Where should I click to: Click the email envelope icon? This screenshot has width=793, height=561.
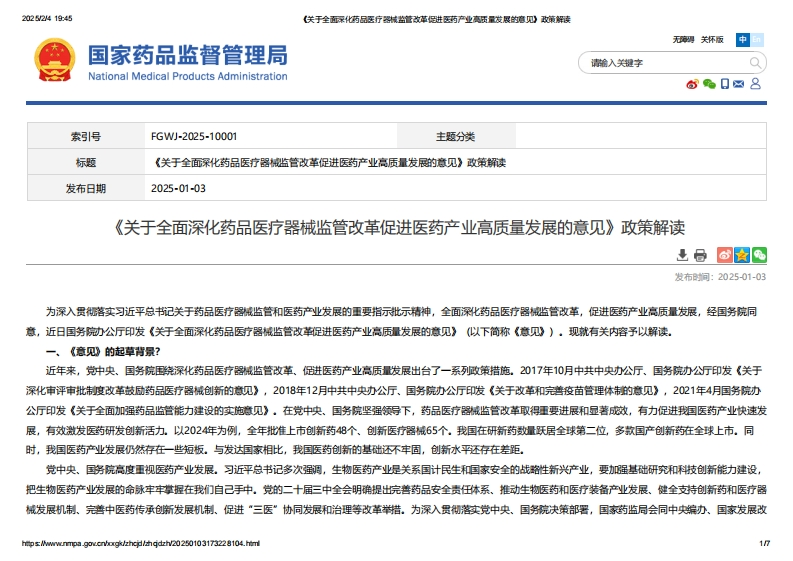coord(740,84)
